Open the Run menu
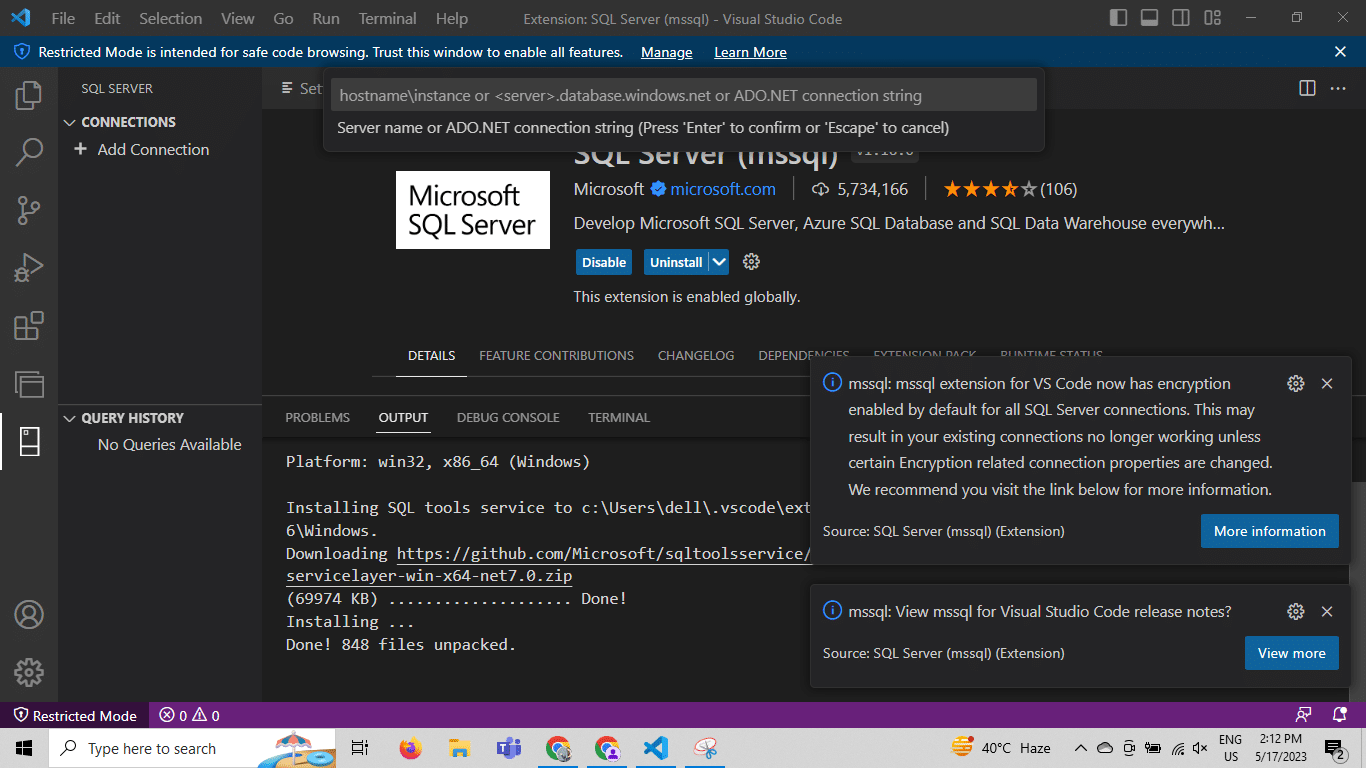Screen dimensions: 1366x768 [326, 18]
